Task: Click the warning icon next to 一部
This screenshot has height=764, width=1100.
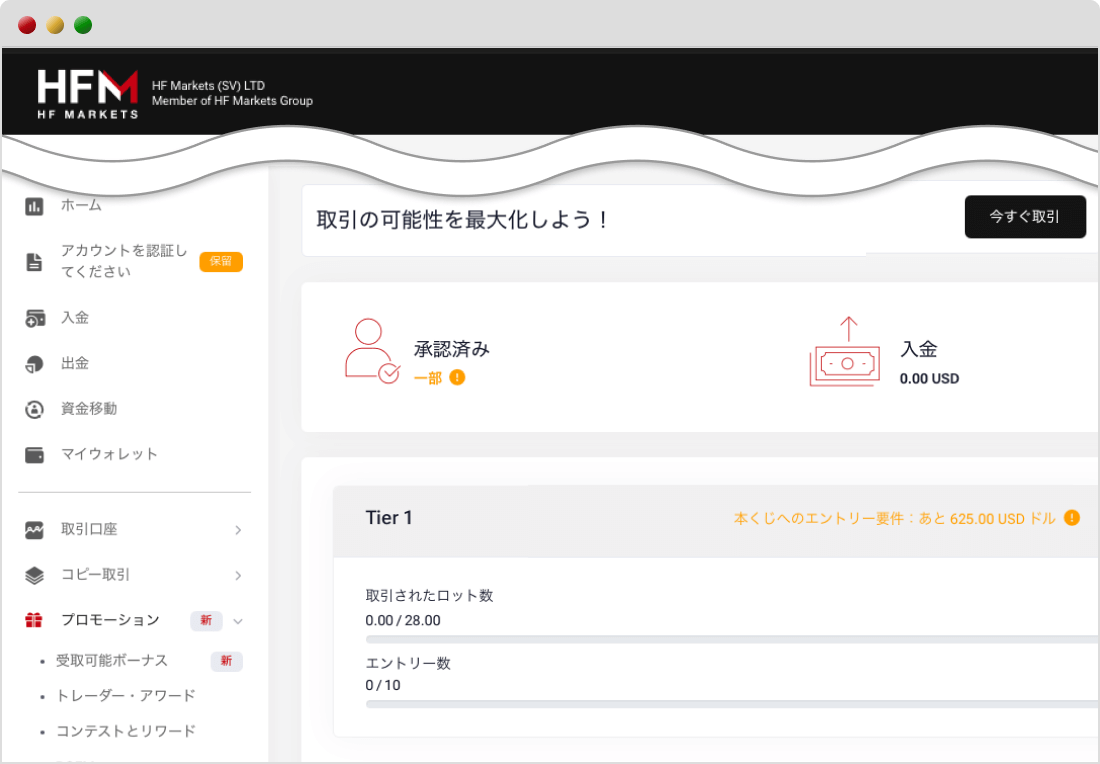Action: click(458, 380)
